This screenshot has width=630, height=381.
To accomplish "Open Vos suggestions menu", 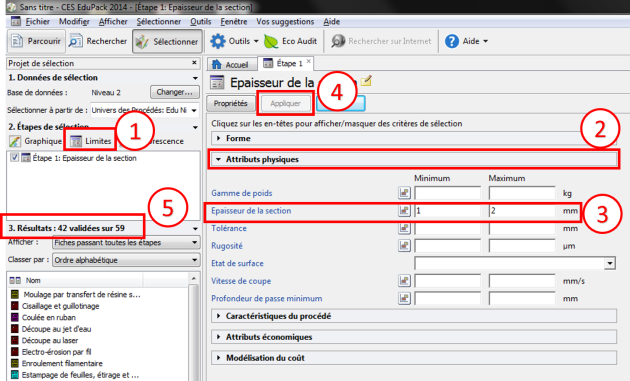I will tap(285, 22).
